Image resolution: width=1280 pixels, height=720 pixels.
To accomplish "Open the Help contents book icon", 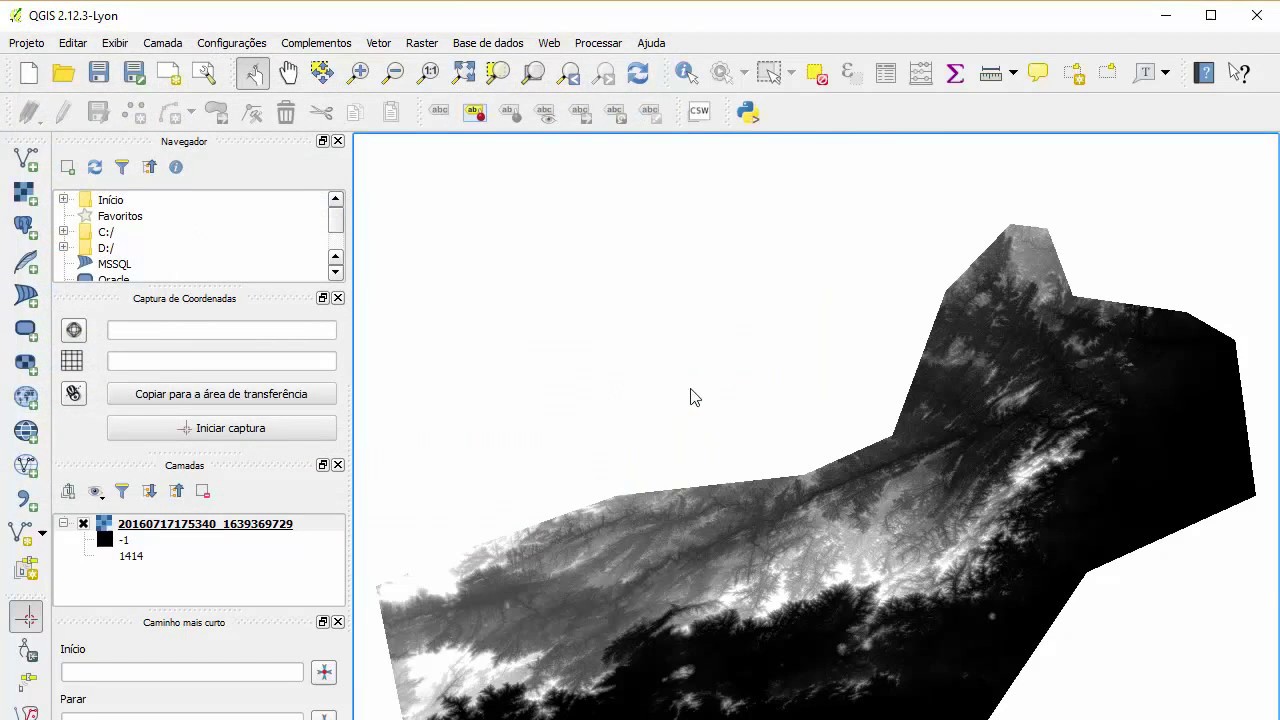I will coord(1204,73).
